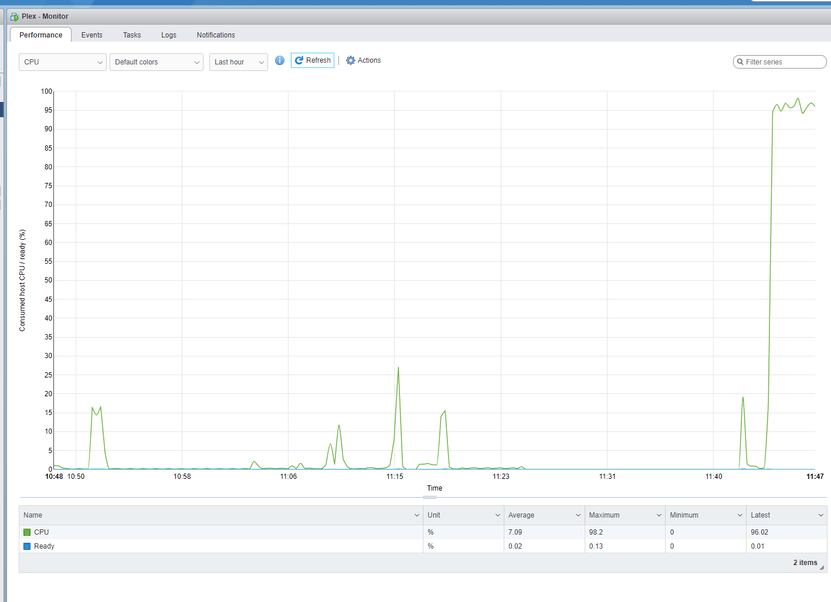Viewport: 831px width, 602px height.
Task: Click the splitter handle below the Time axis
Action: (x=429, y=498)
